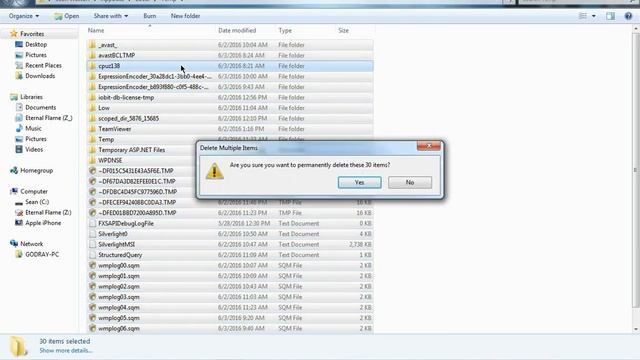Open Recent Places in navigation pane
The image size is (640, 360).
43,65
